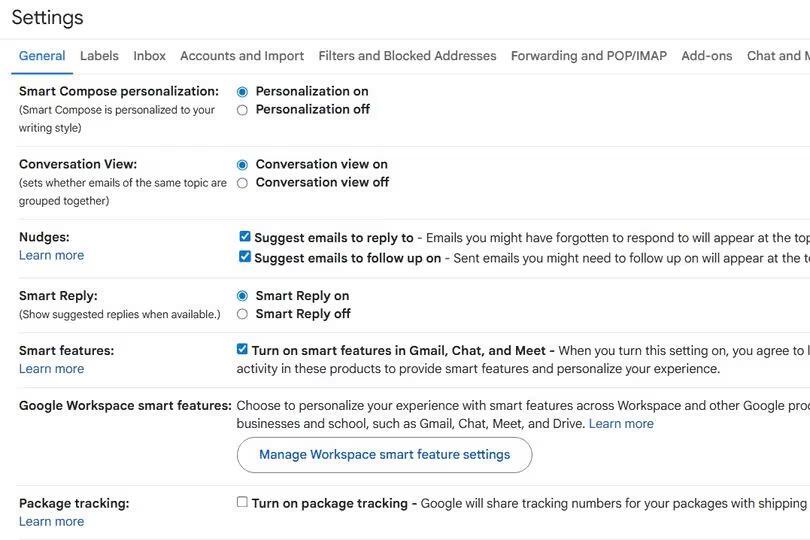Select Personalization on radio button
The height and width of the screenshot is (540, 810).
(242, 92)
